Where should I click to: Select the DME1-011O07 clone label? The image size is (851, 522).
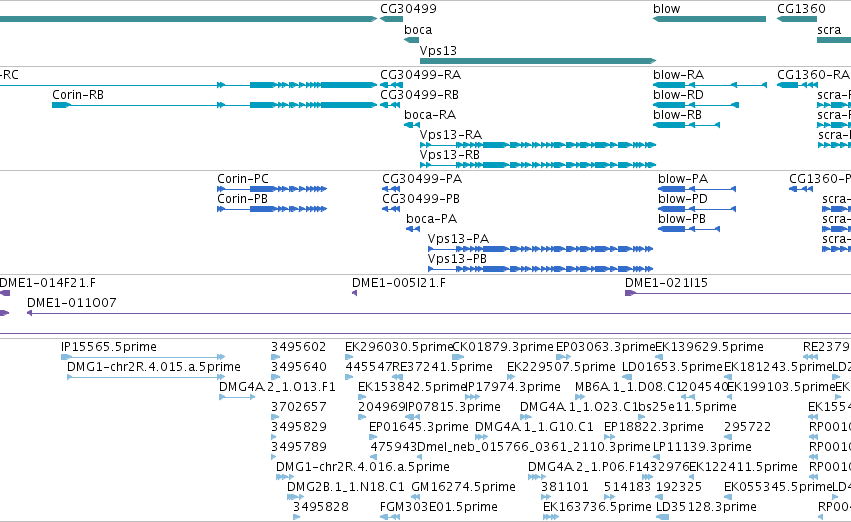point(72,303)
